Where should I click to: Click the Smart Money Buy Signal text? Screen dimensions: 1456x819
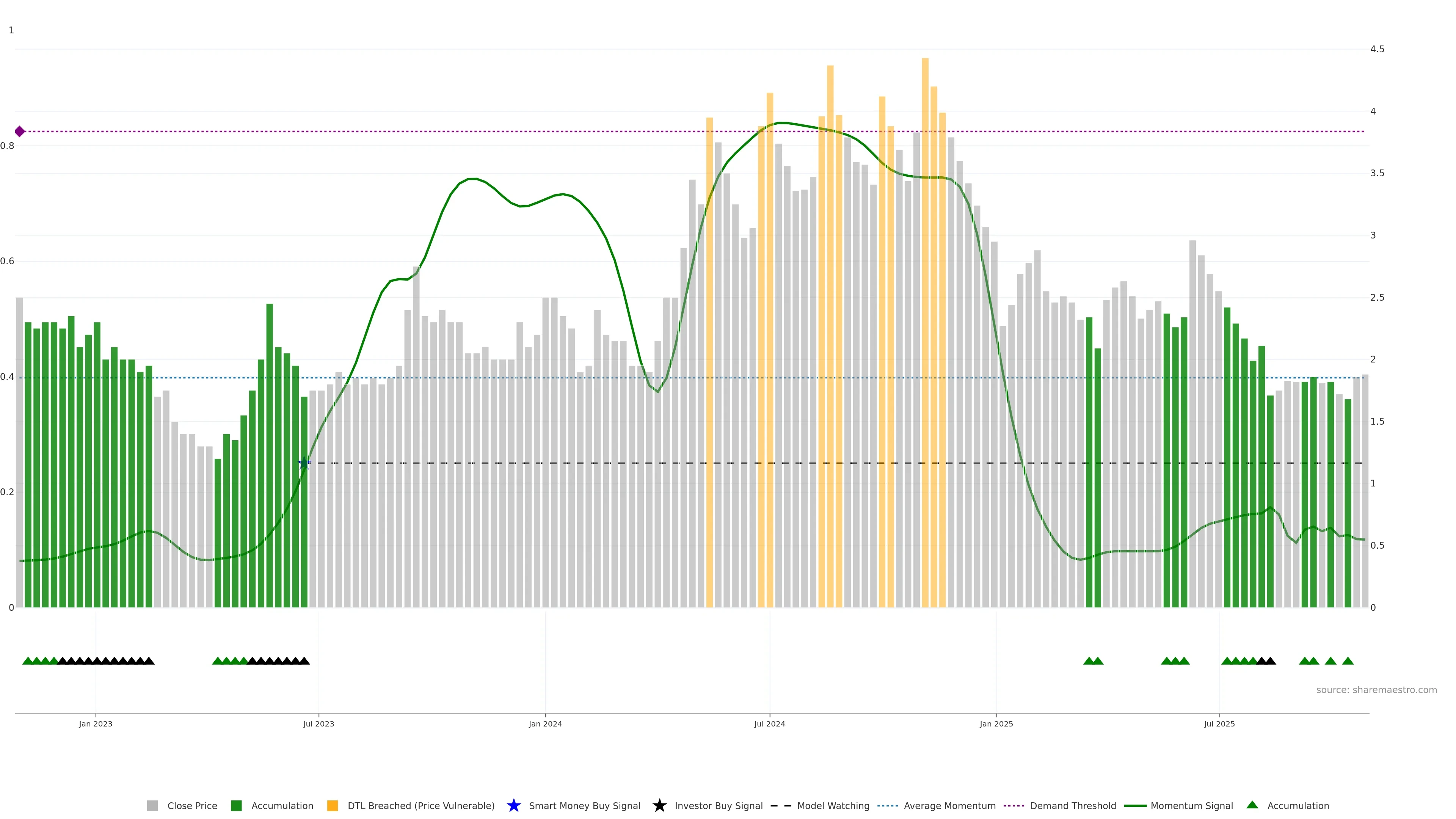[584, 805]
